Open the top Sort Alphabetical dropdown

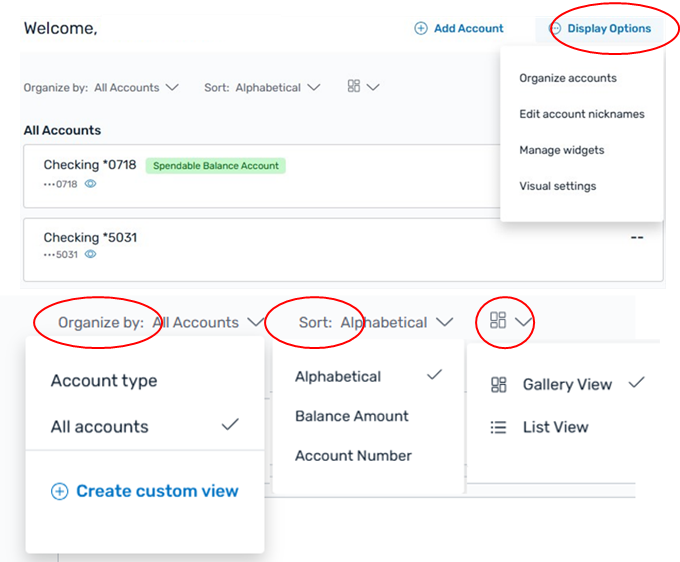(x=262, y=88)
